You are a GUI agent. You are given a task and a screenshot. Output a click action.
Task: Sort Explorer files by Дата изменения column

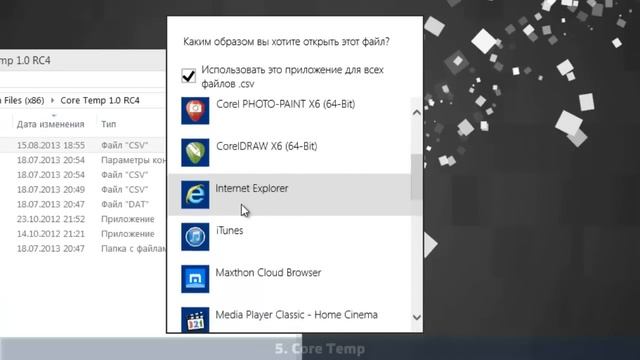pos(51,124)
